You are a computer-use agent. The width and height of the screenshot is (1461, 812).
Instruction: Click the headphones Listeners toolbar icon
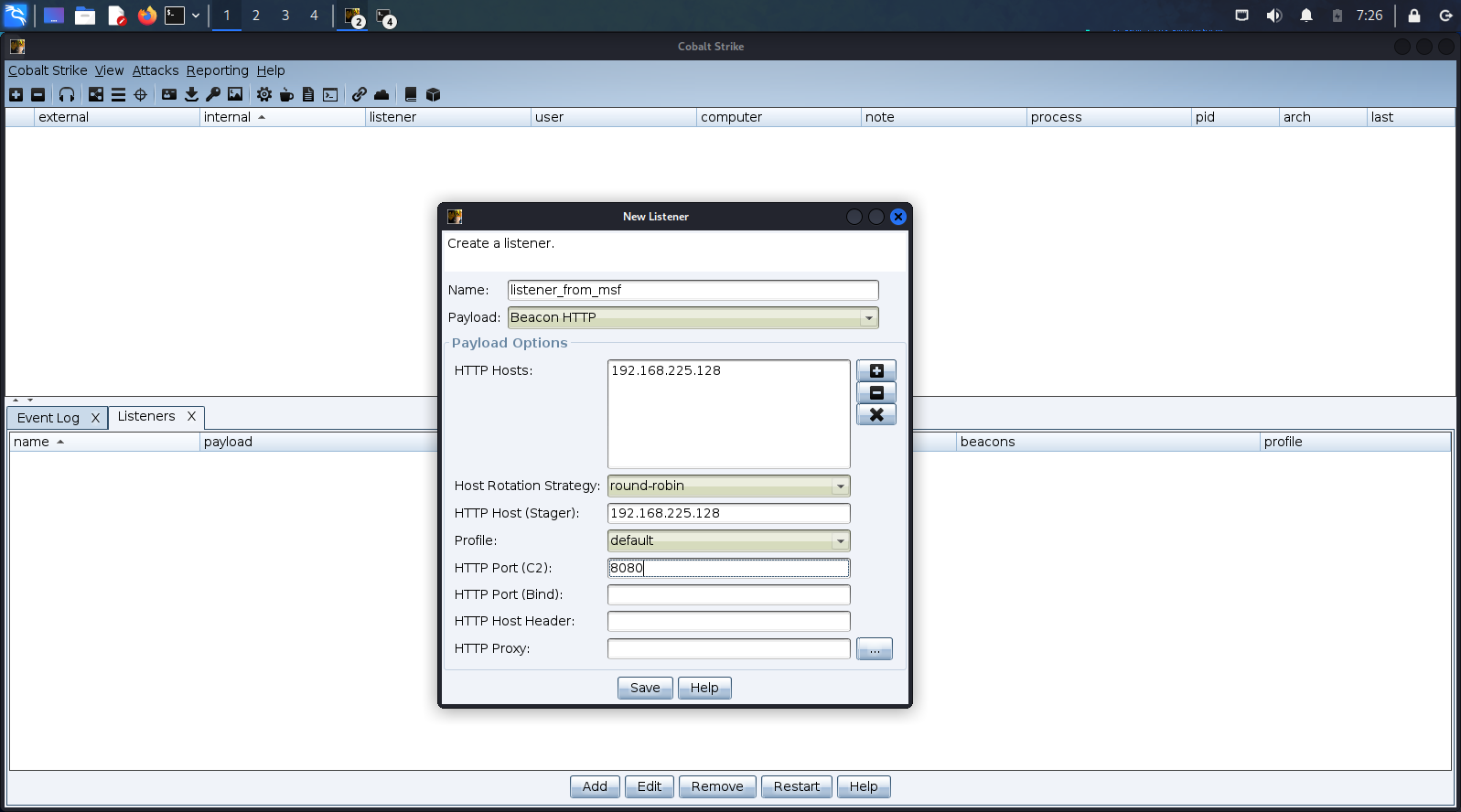67,94
